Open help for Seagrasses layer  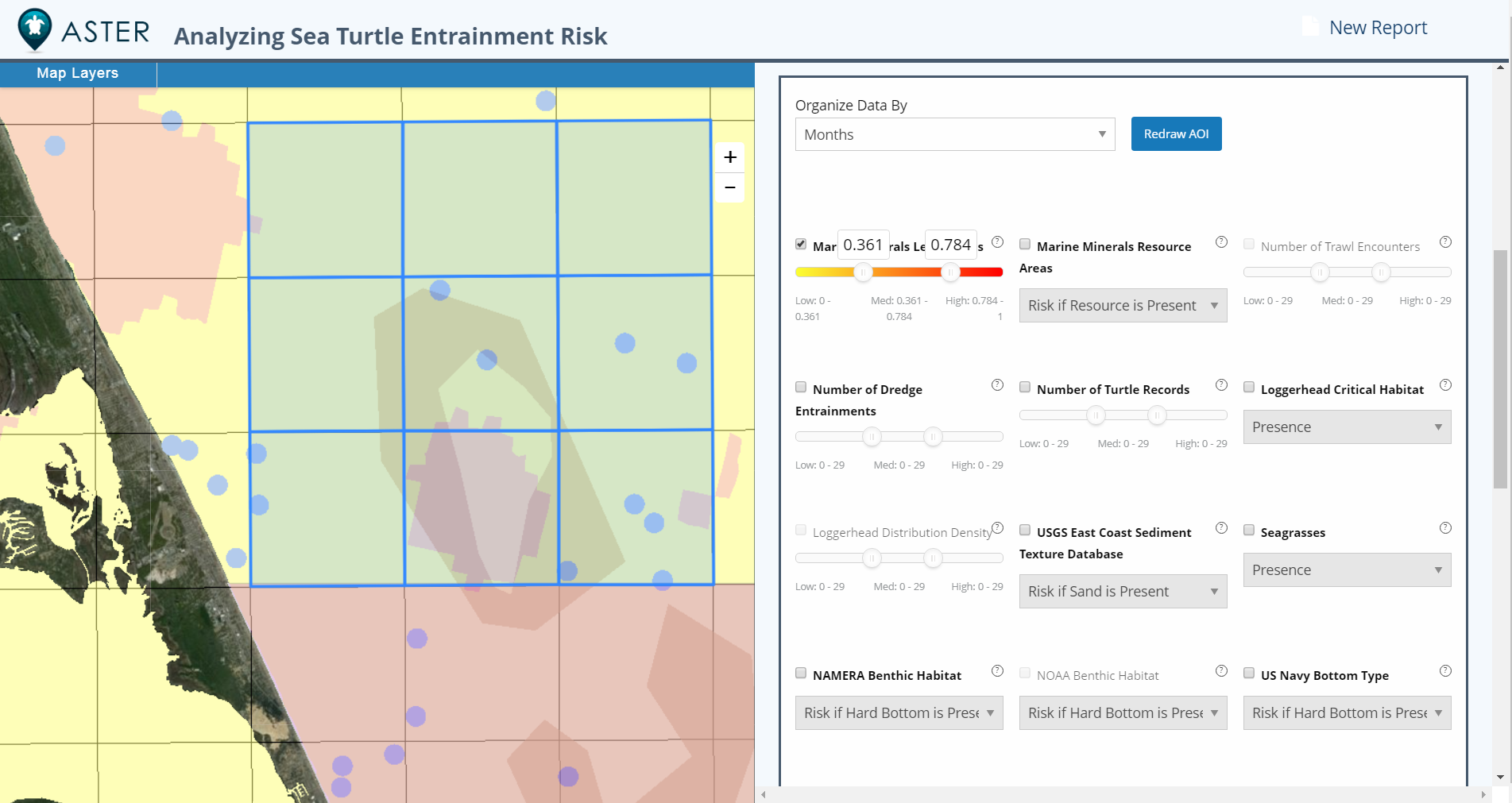click(1446, 528)
